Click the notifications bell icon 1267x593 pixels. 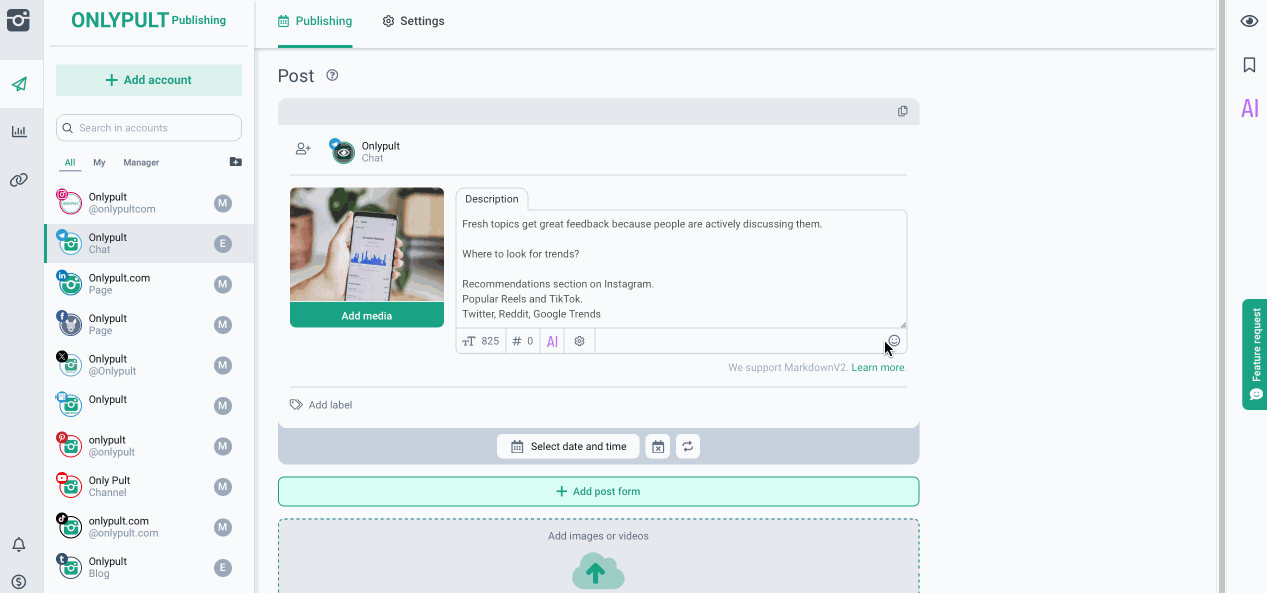click(19, 545)
